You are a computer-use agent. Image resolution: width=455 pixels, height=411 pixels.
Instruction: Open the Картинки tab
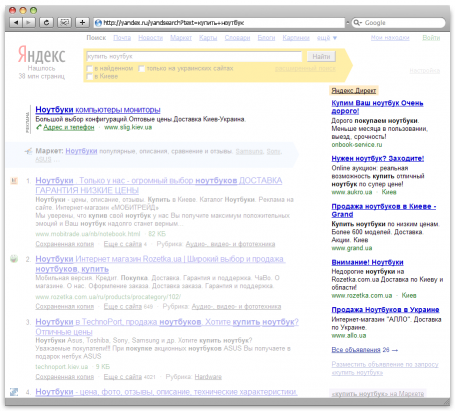296,38
